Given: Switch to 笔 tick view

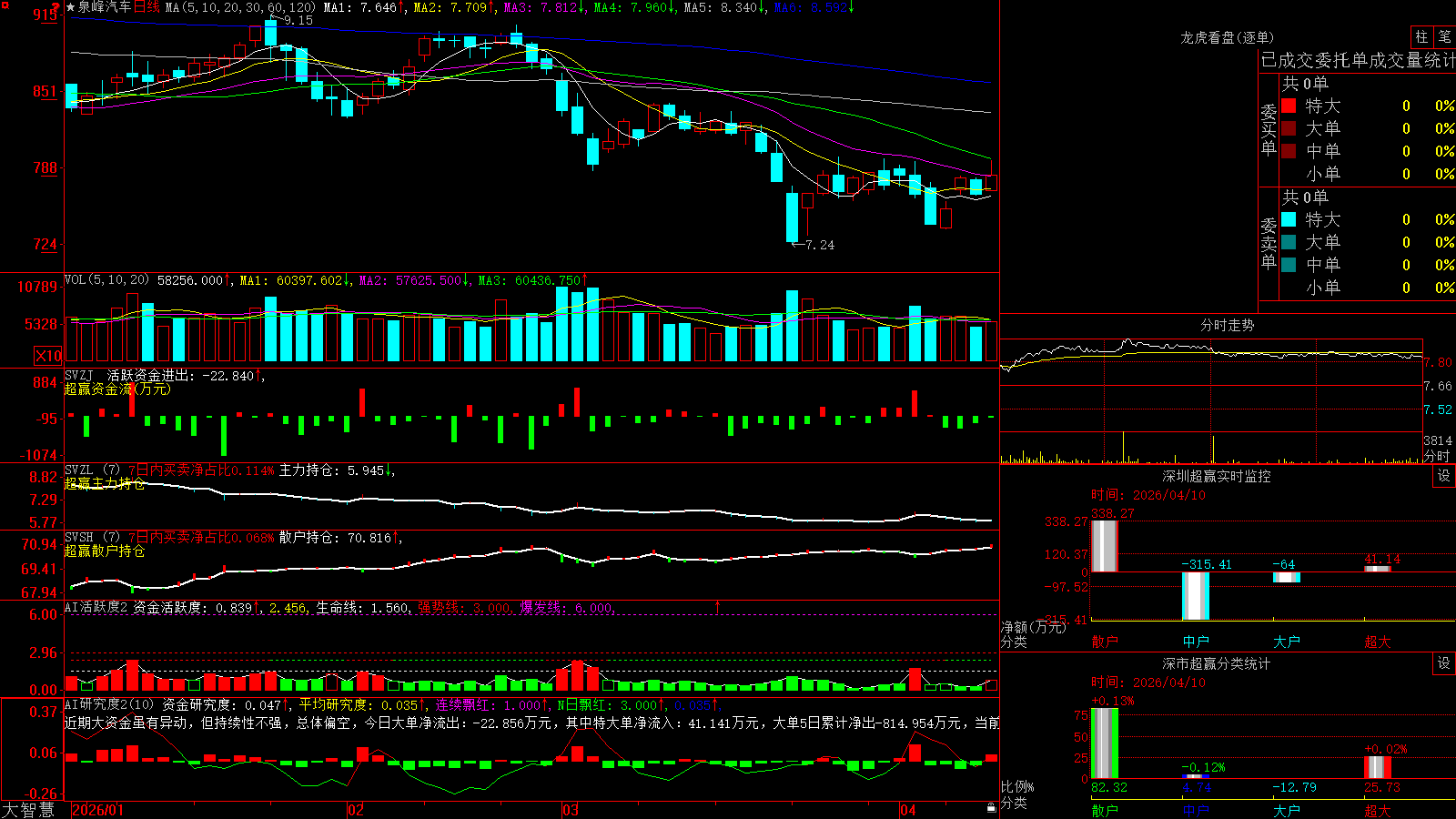Looking at the screenshot, I should 1444,36.
